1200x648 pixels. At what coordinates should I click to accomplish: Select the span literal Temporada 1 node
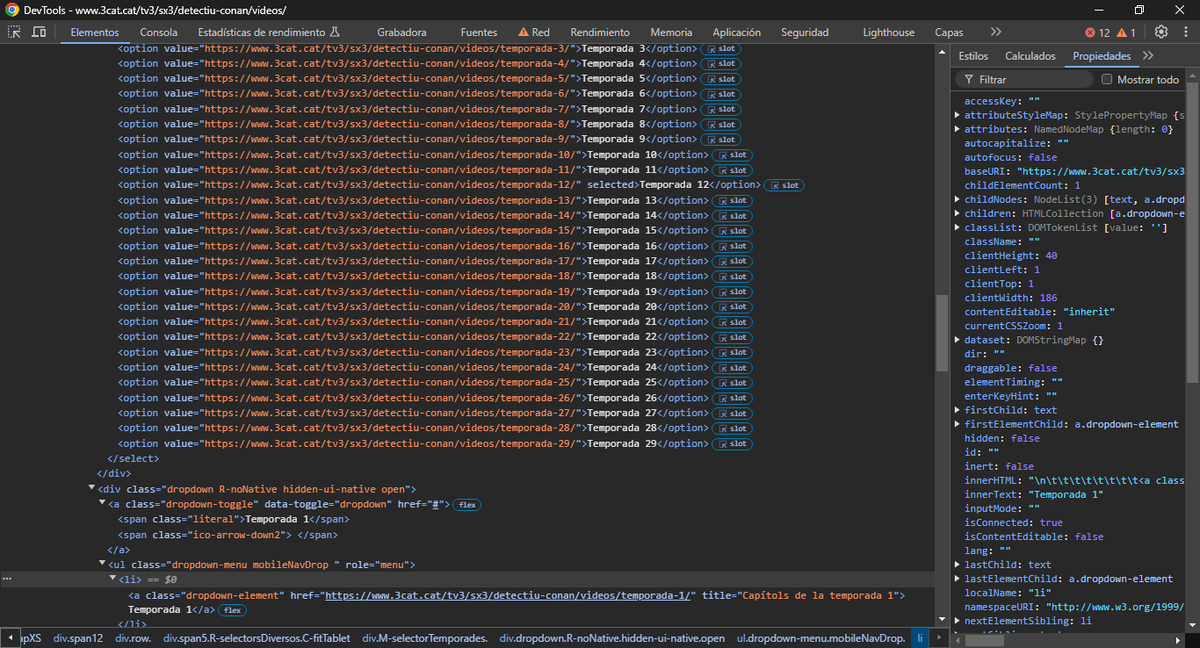234,520
